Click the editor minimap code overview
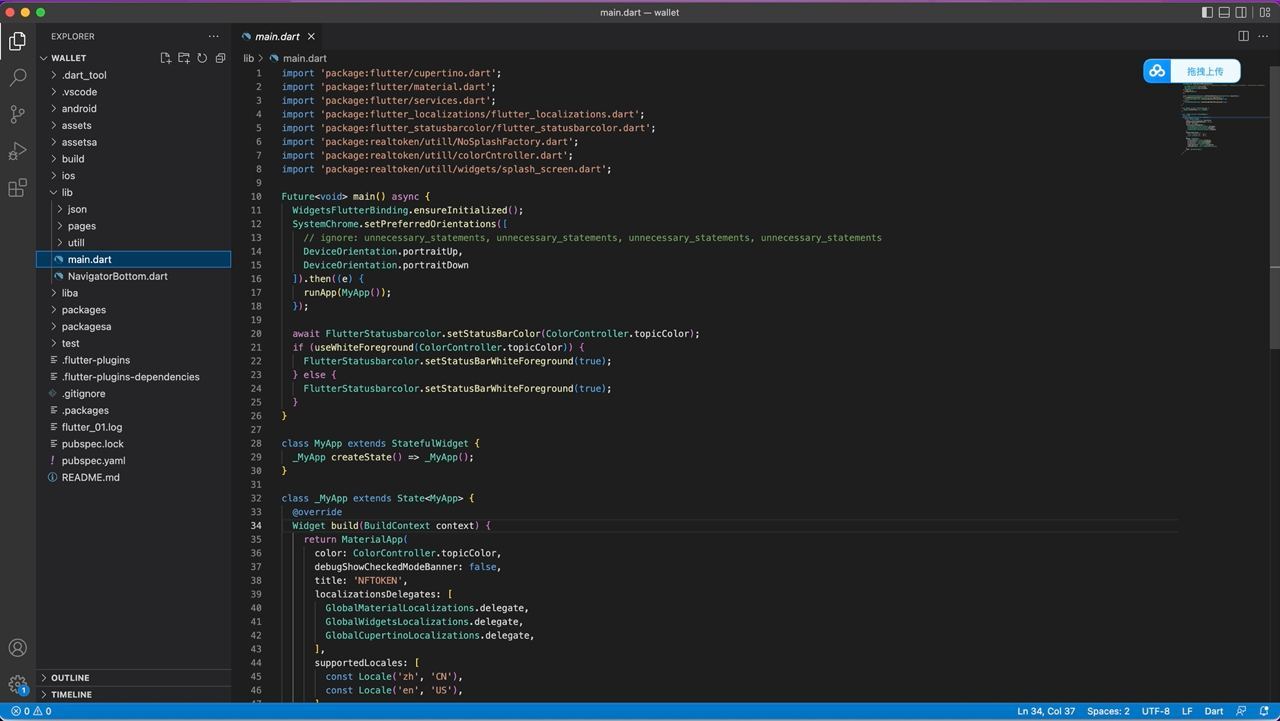Image resolution: width=1280 pixels, height=721 pixels. [1222, 120]
